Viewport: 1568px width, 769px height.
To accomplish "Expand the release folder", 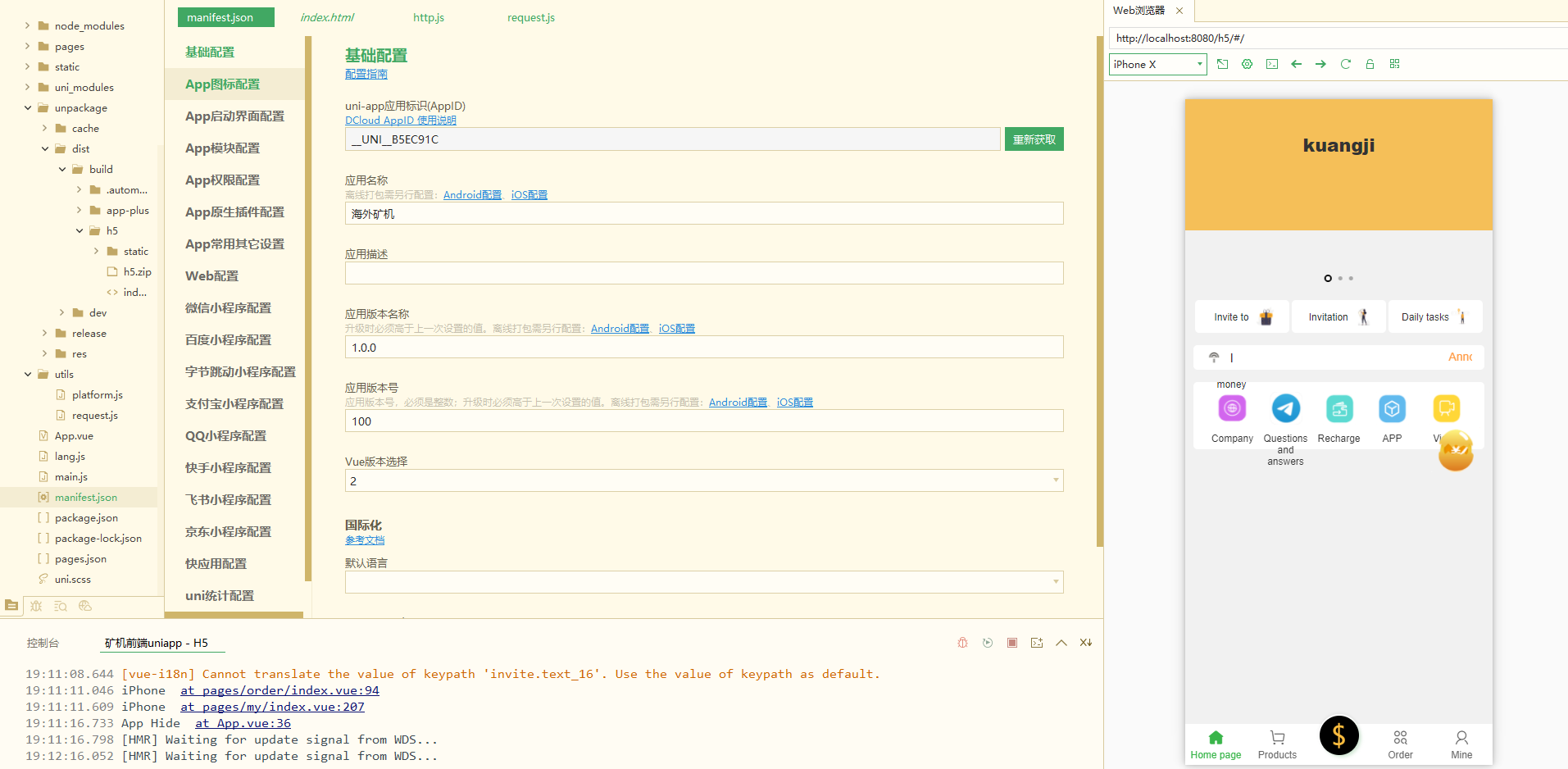I will [x=45, y=334].
